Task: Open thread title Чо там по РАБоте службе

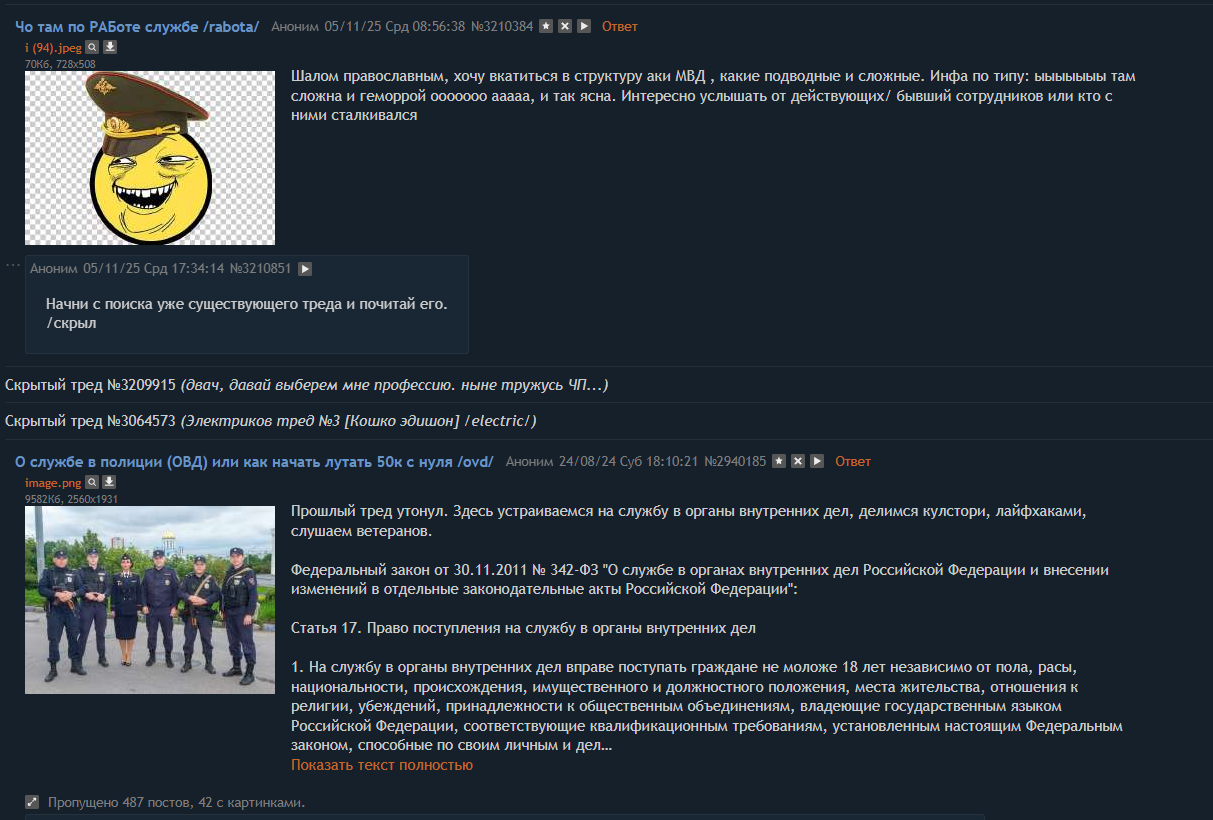Action: pos(138,26)
